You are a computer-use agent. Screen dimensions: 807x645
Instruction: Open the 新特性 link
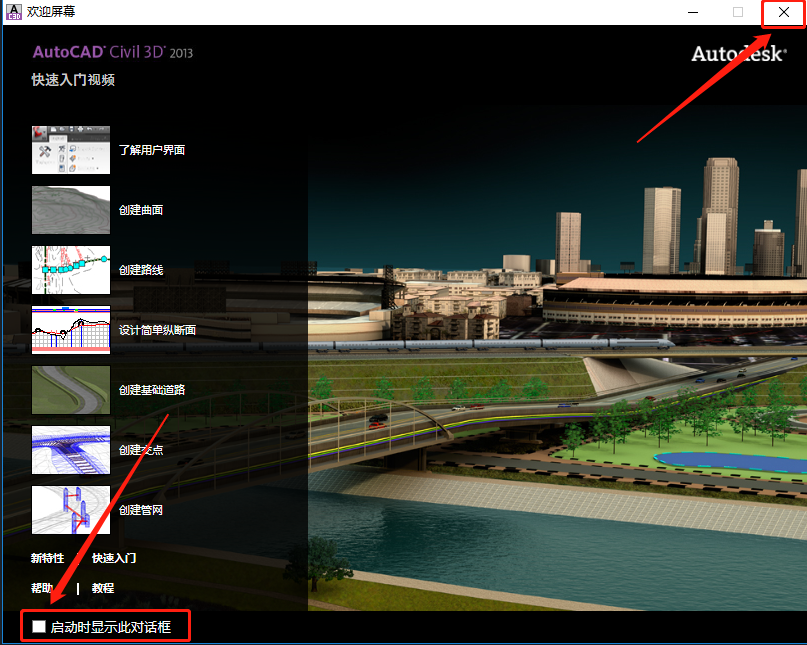tap(47, 558)
